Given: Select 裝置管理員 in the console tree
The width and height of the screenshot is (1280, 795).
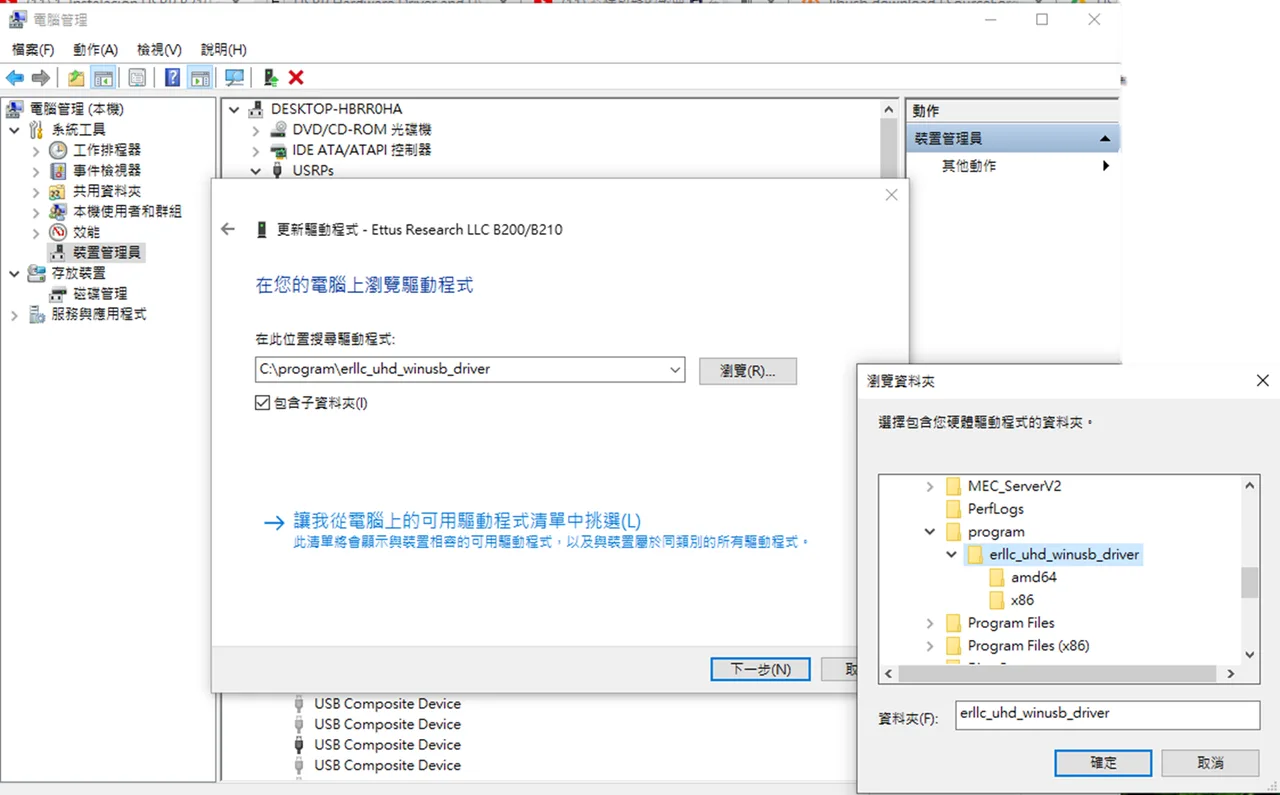Looking at the screenshot, I should click(107, 253).
